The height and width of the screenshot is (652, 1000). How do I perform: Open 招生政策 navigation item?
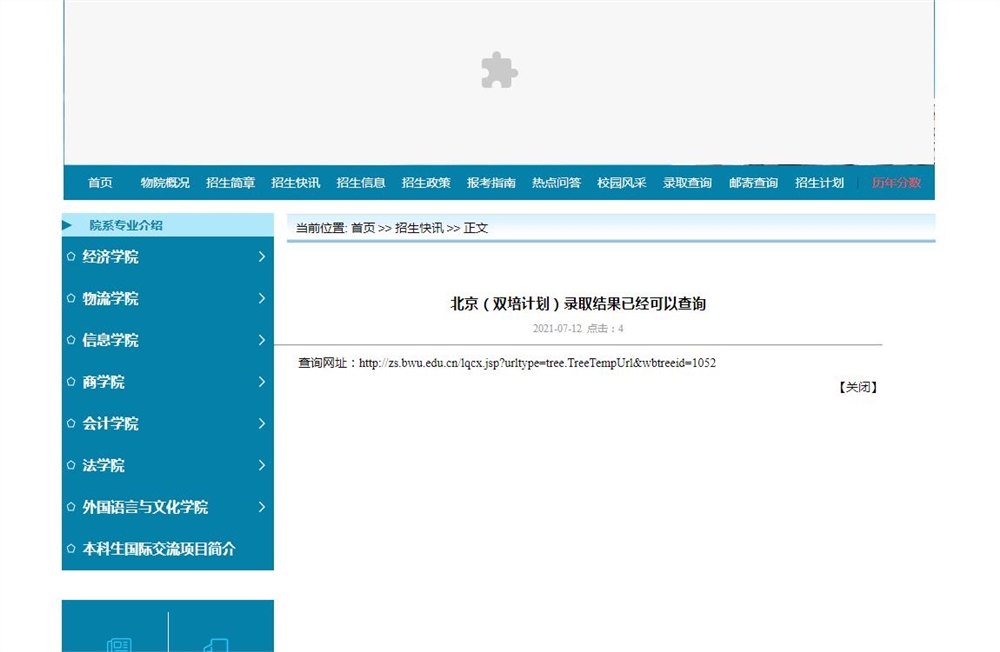click(426, 183)
